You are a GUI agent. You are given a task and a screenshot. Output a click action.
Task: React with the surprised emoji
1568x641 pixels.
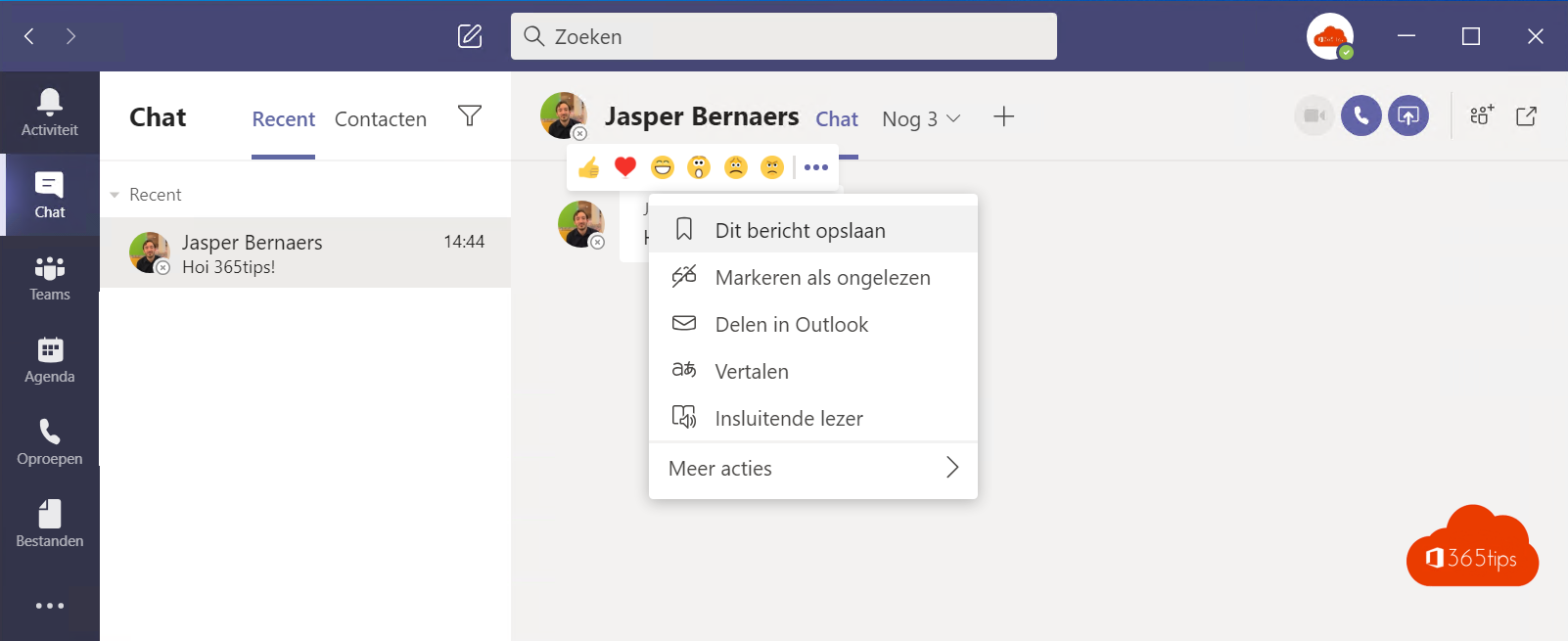(x=699, y=167)
